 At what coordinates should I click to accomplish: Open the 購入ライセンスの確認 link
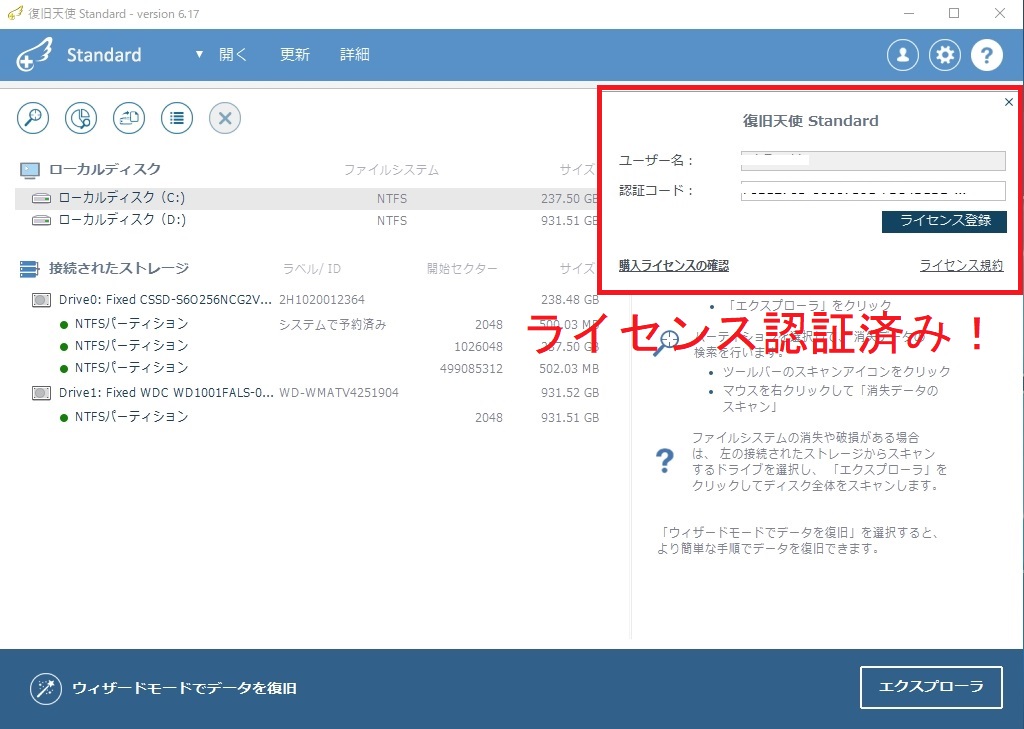673,265
